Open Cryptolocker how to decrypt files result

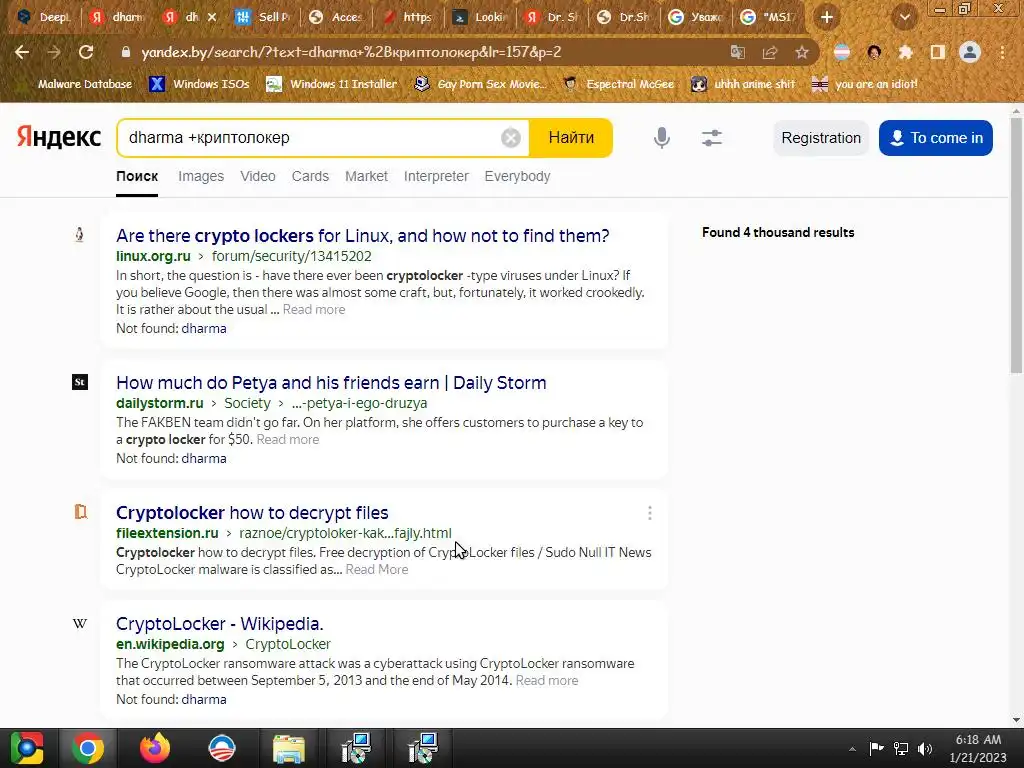click(252, 513)
